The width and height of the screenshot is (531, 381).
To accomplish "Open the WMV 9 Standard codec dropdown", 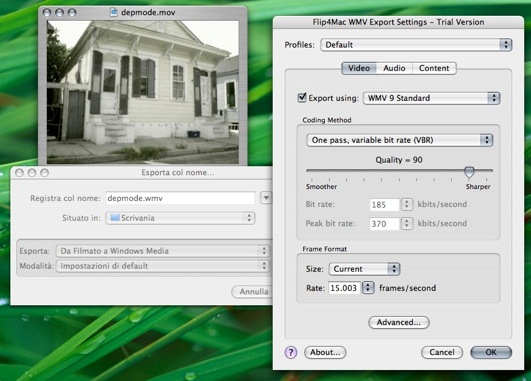I will click(431, 98).
